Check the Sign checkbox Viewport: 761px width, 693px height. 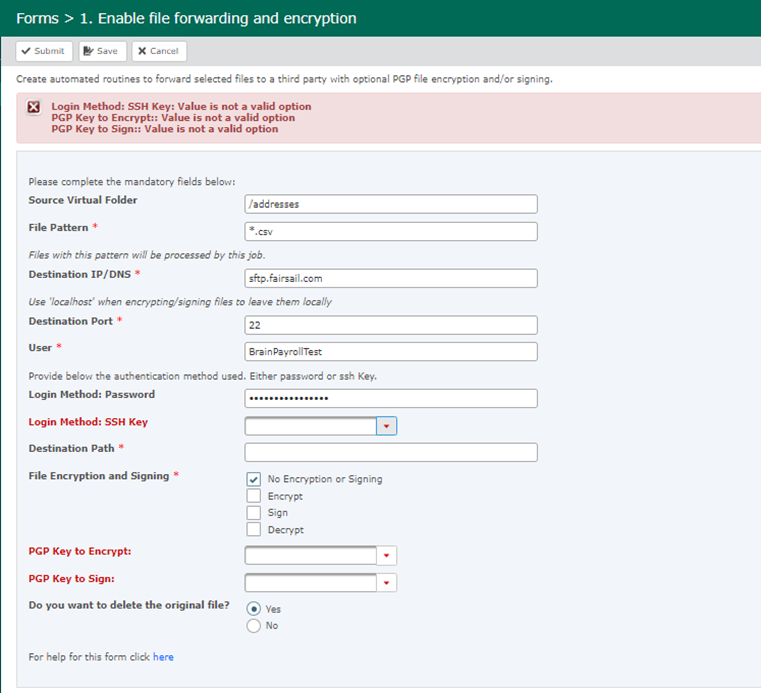[253, 512]
